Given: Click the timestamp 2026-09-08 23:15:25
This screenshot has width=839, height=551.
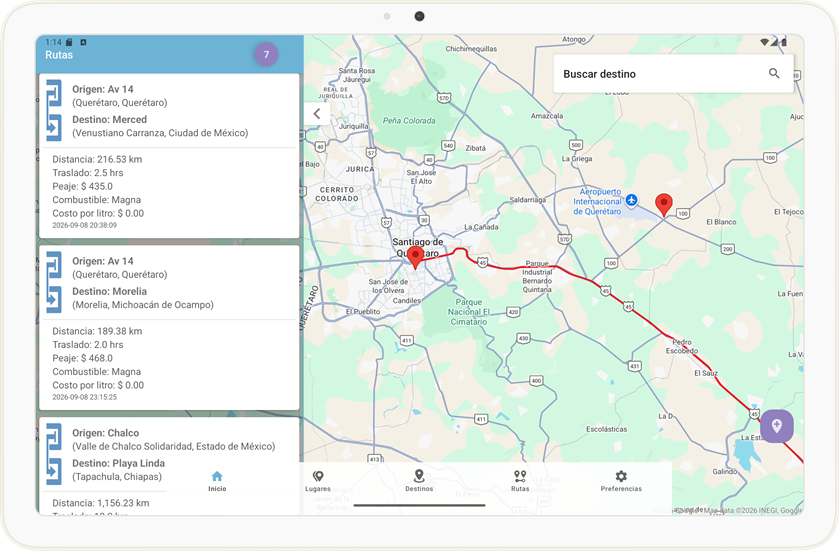Looking at the screenshot, I should click(x=85, y=397).
